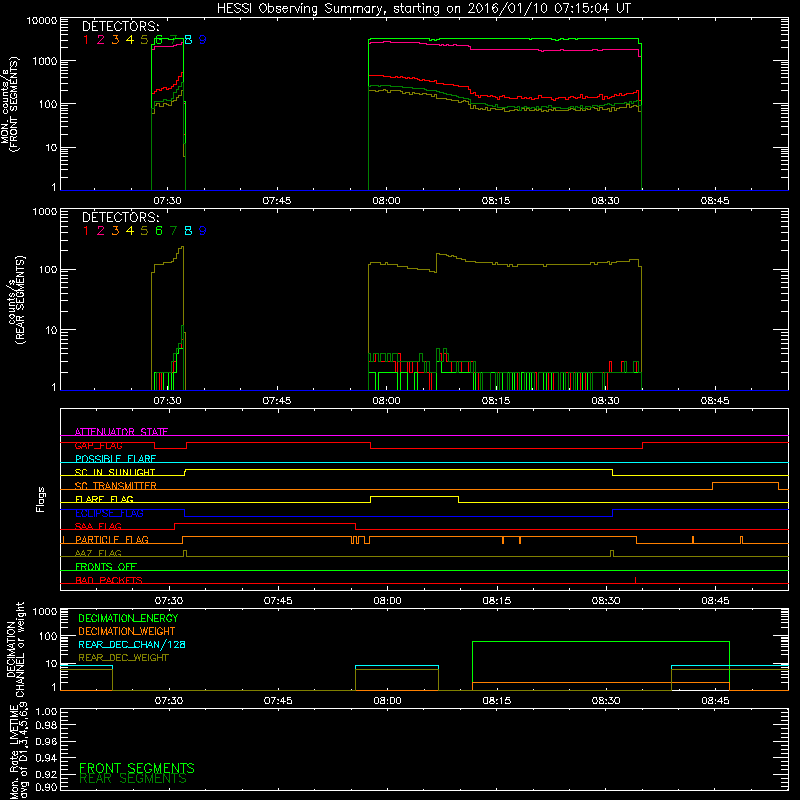
Task: Click the DETECTORS: heading in rear segments panel
Action: 120,218
